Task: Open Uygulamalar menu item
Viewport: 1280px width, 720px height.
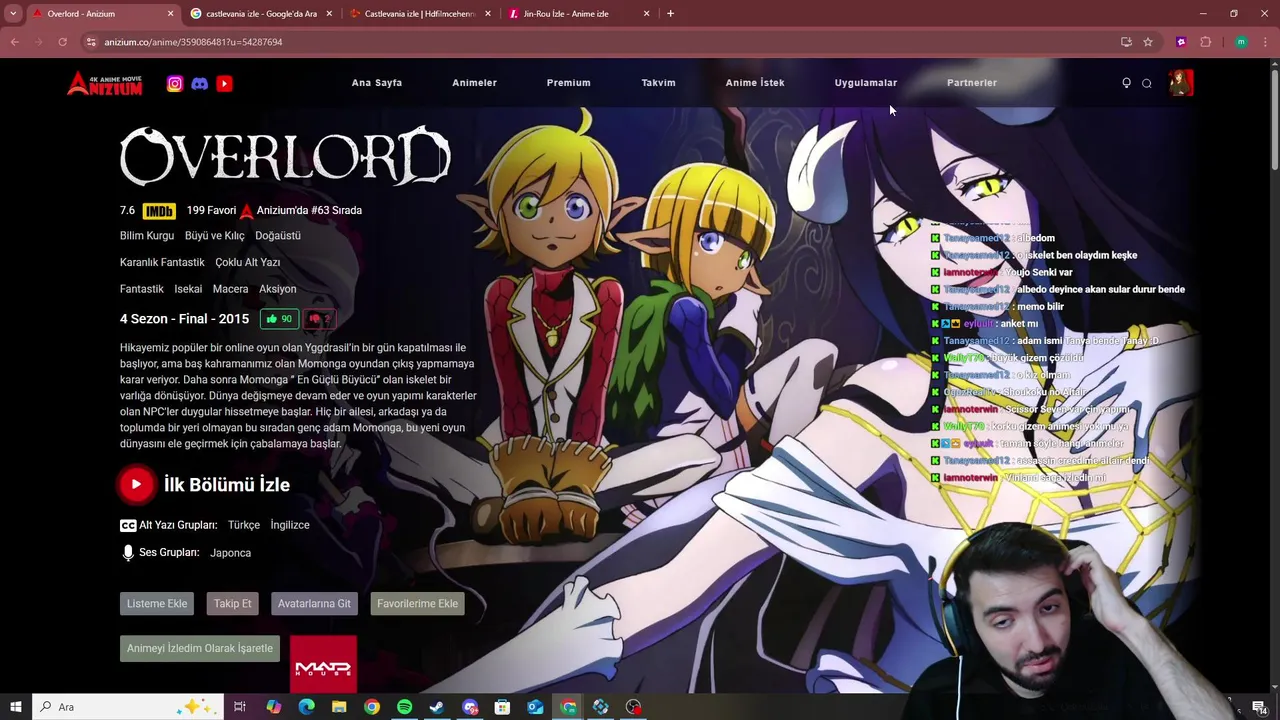Action: [866, 83]
